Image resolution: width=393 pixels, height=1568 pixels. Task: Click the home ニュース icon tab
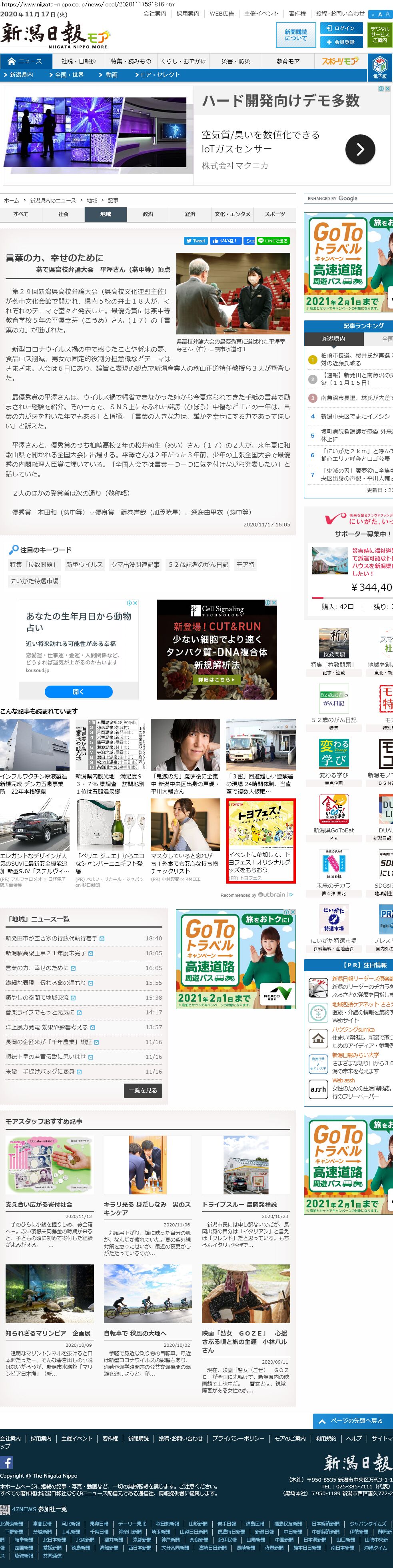click(x=26, y=62)
